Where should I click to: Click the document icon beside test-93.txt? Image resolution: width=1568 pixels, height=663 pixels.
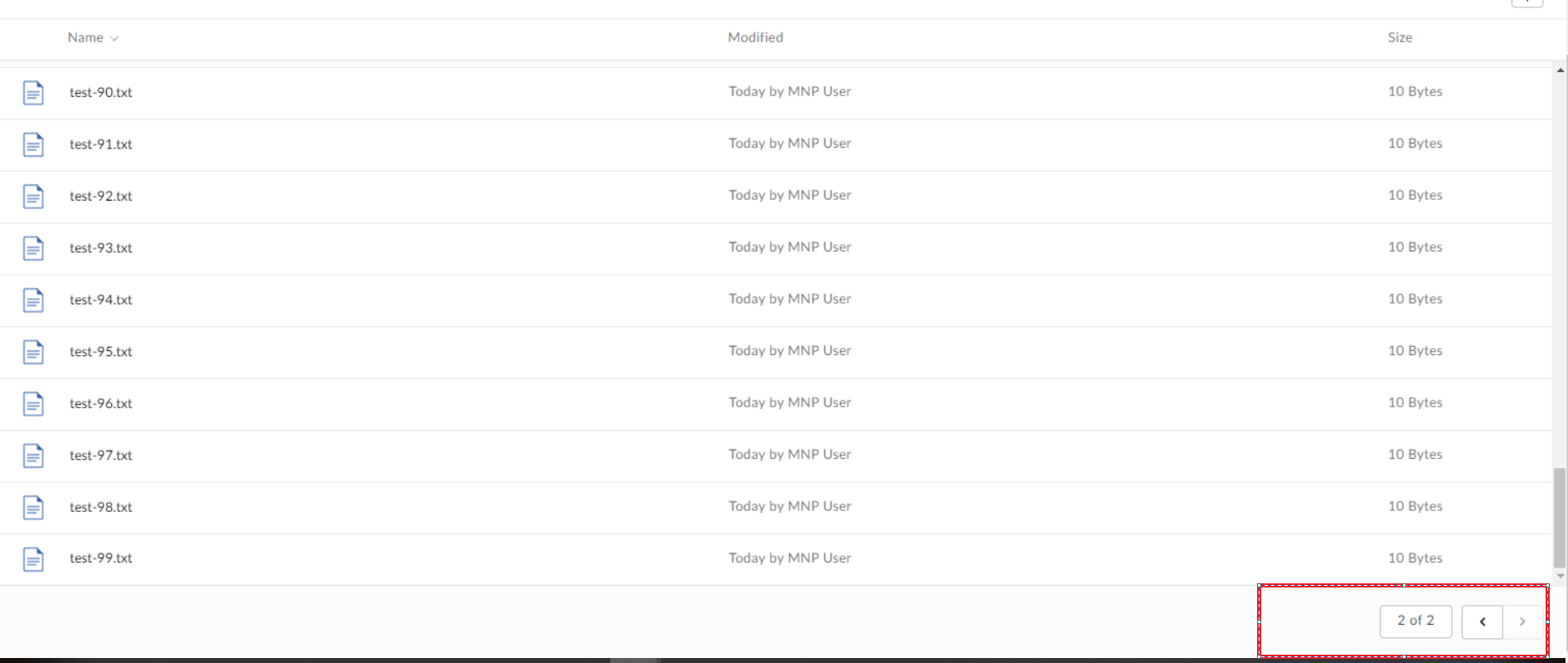pos(33,248)
